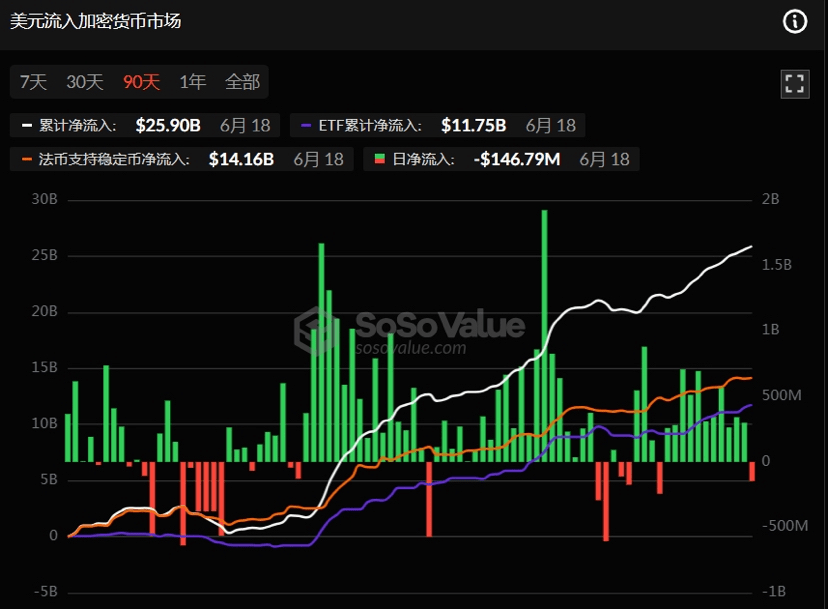Click the $11.75B ETF value
This screenshot has height=609, width=828.
[x=474, y=125]
